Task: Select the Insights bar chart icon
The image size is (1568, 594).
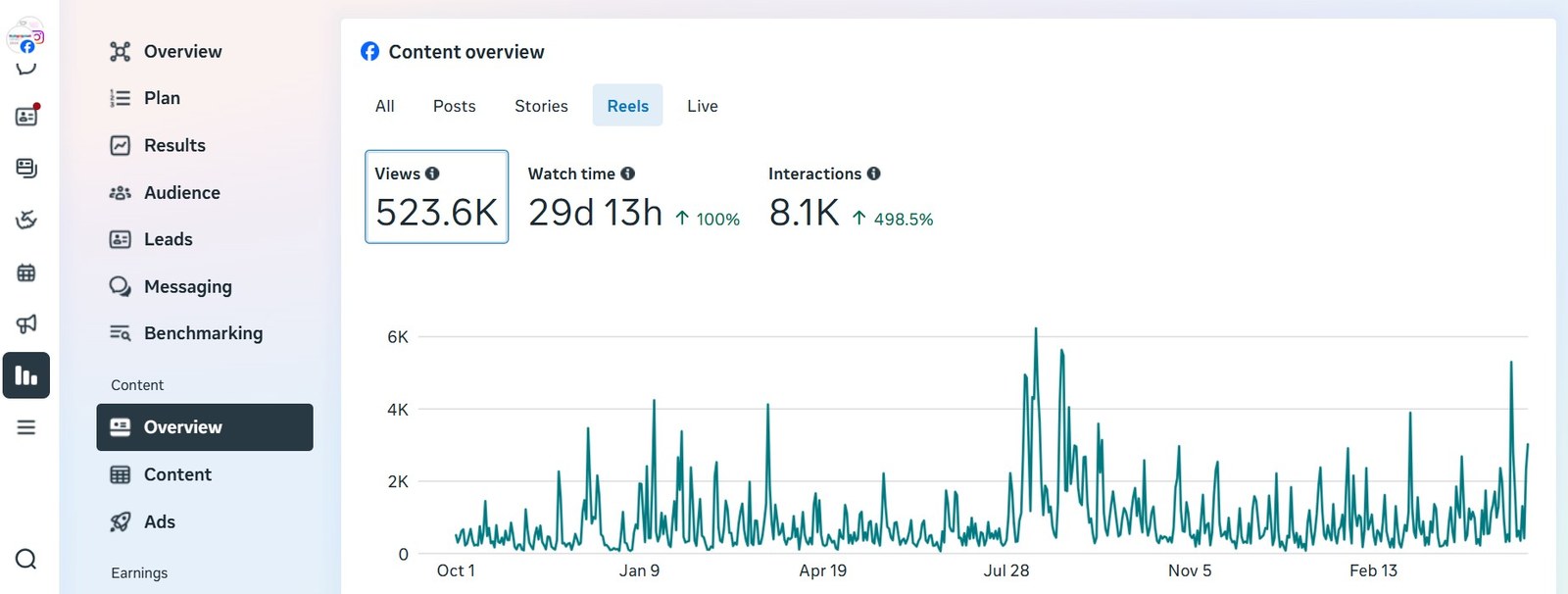Action: tap(26, 375)
